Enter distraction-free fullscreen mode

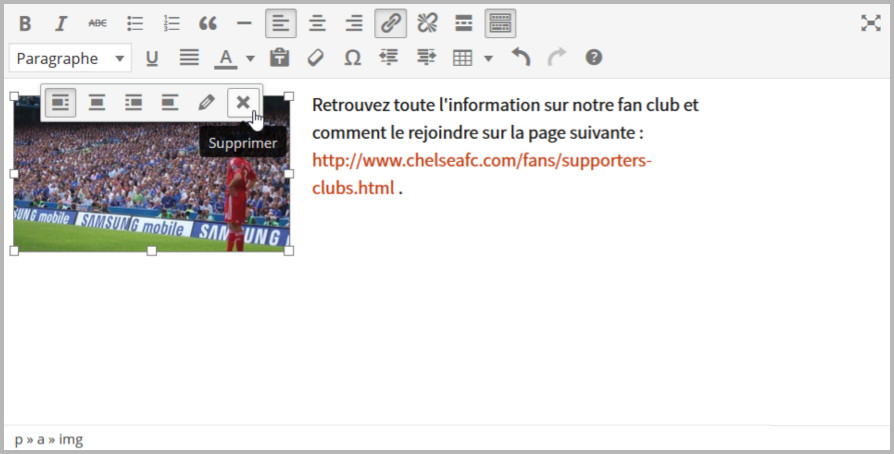(x=871, y=23)
